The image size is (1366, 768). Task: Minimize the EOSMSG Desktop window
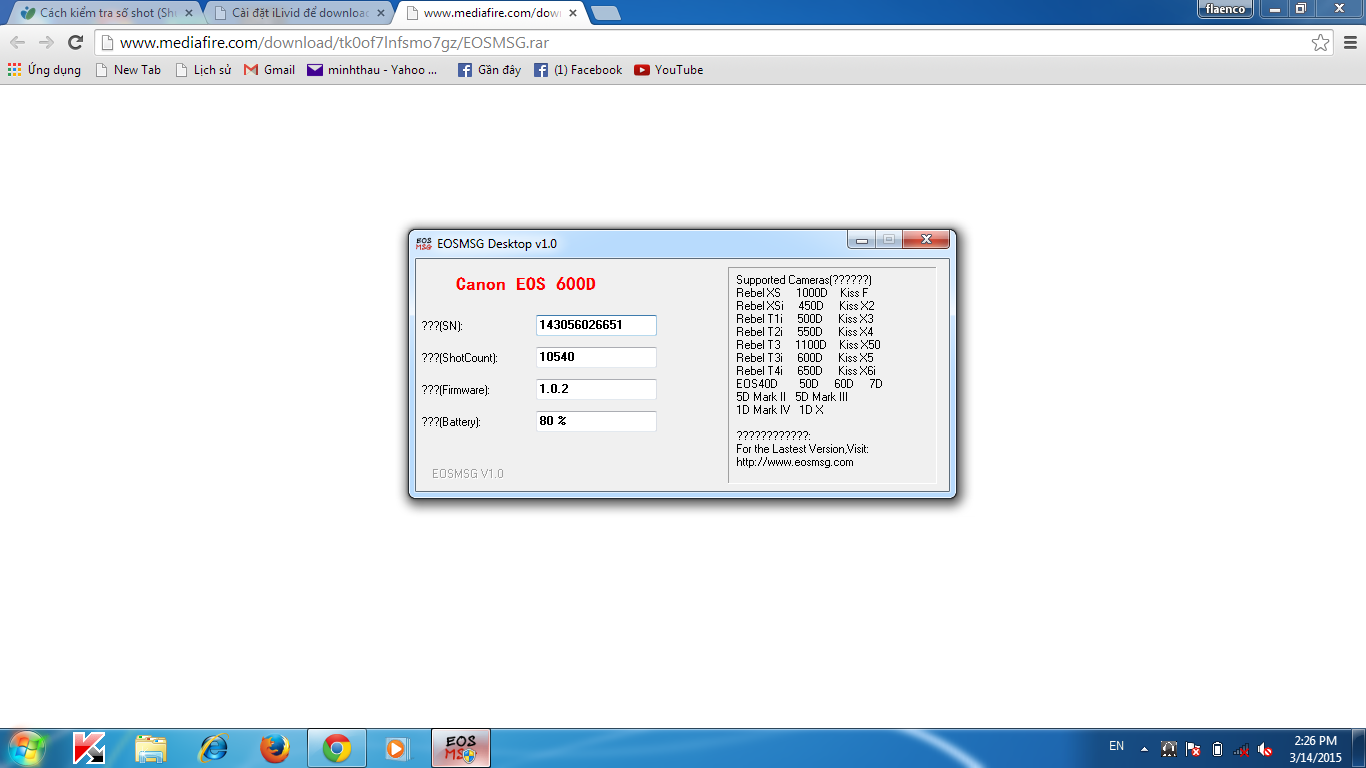[x=861, y=240]
